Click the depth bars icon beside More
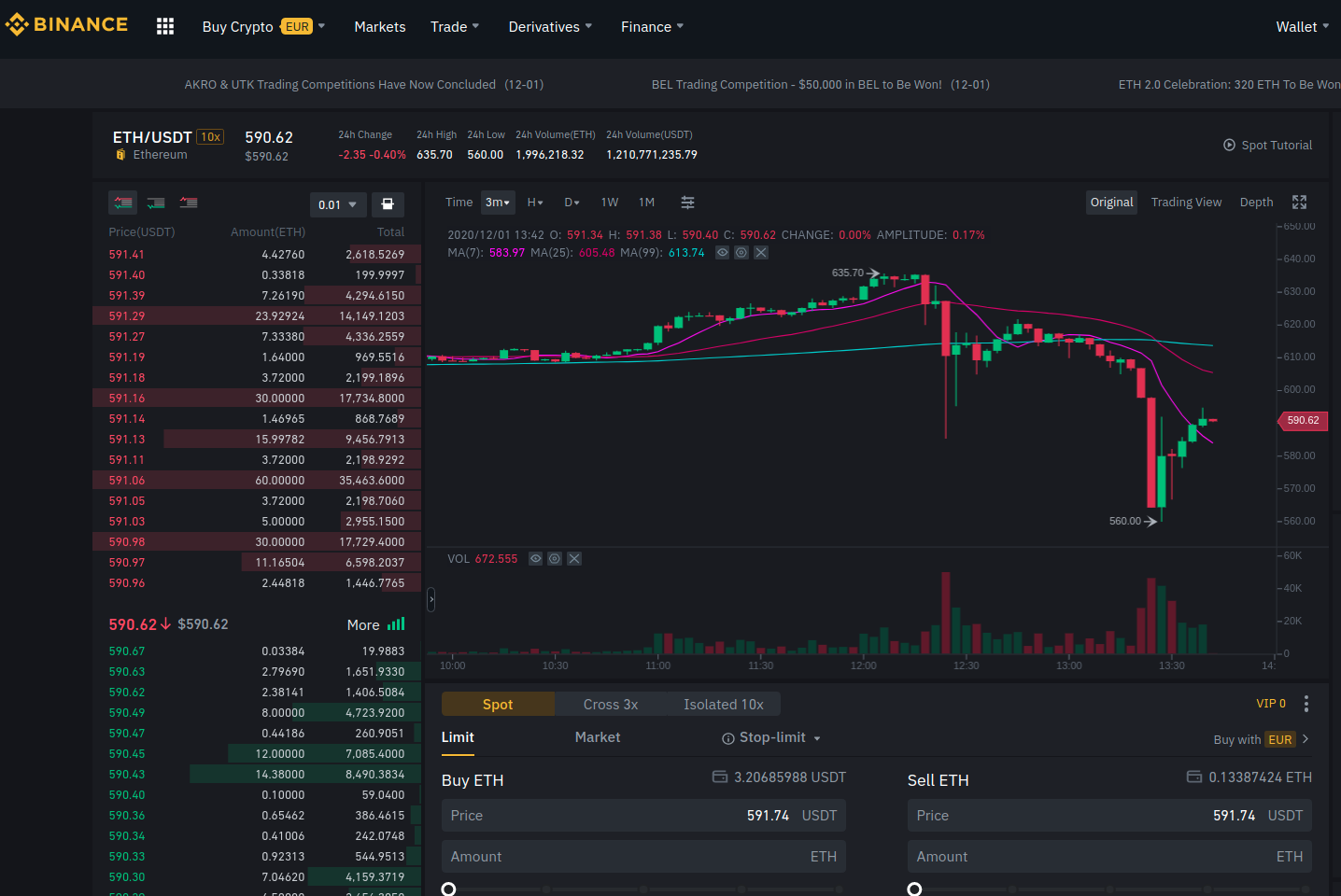Screen dimensions: 1341x896 (x=396, y=623)
